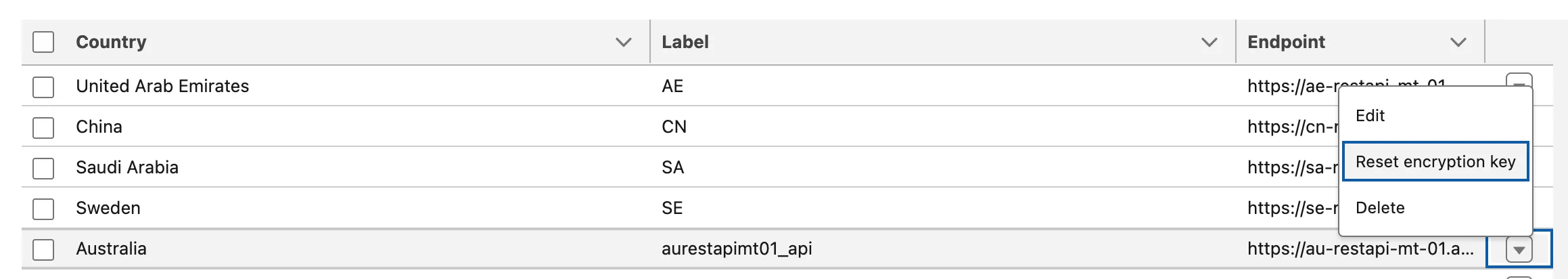Click the United Arab Emirates row action button
The image size is (1568, 279).
point(1519,81)
